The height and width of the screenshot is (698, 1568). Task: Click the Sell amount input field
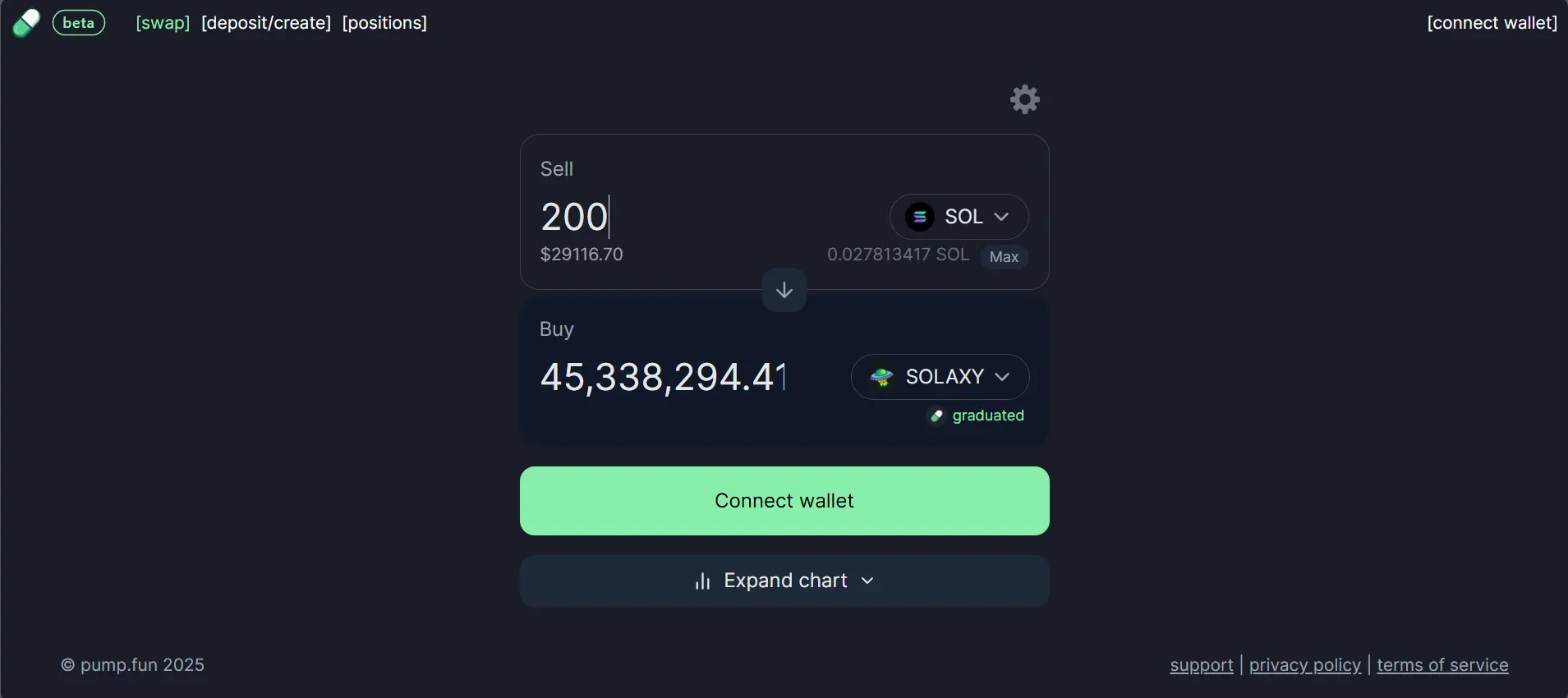pos(575,216)
